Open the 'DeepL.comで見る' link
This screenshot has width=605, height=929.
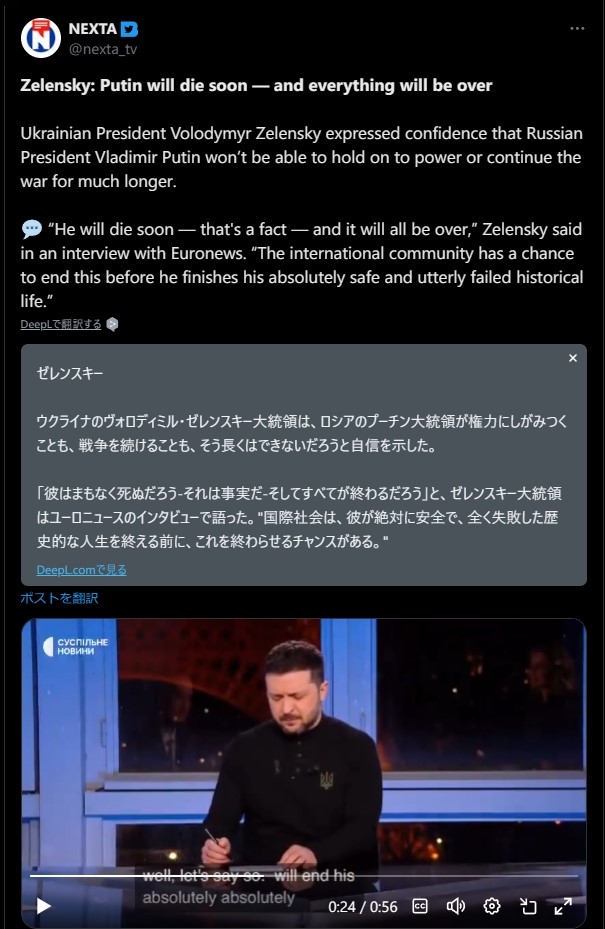[x=81, y=569]
